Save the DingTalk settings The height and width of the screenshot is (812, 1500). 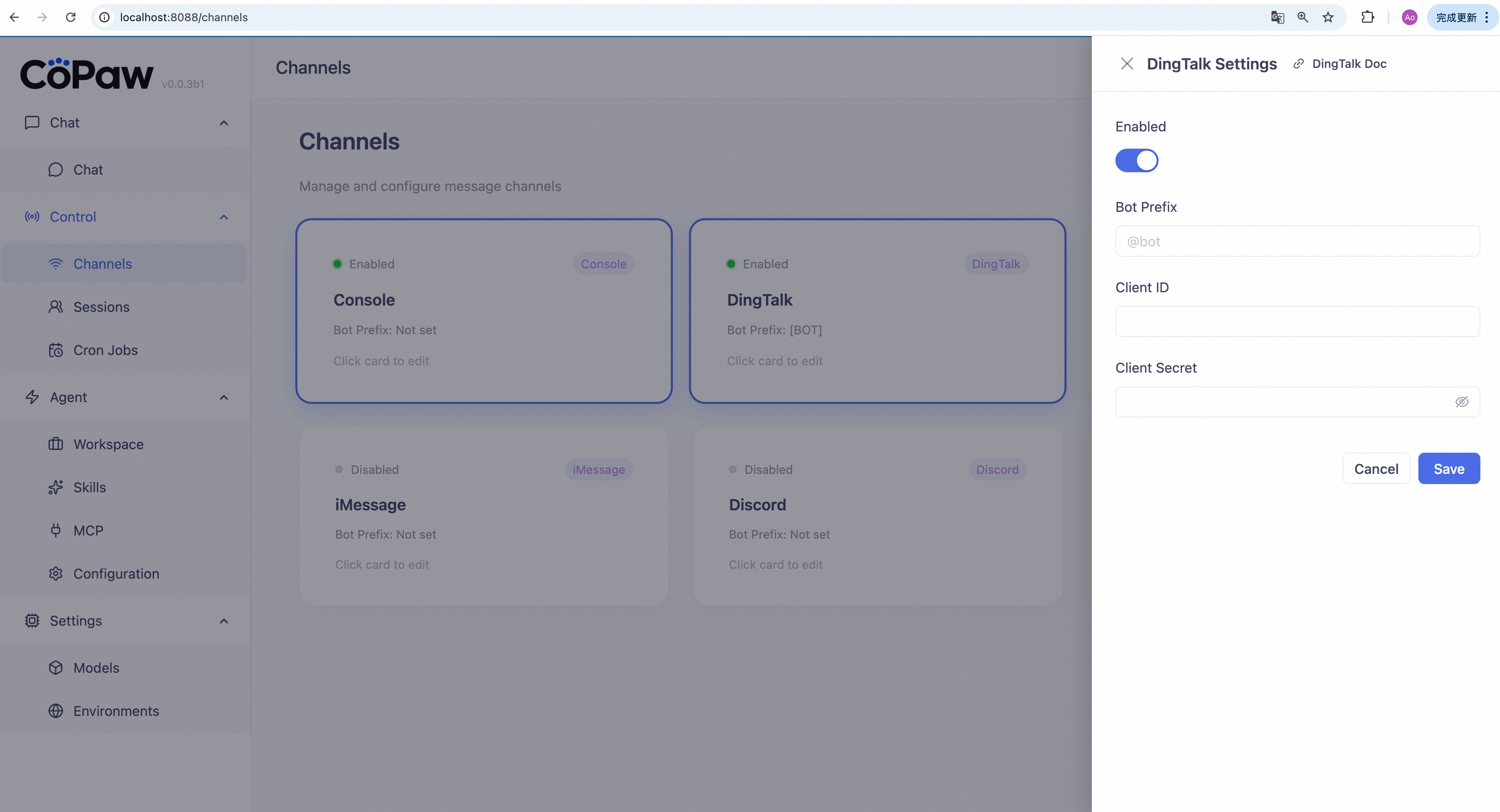pos(1448,469)
